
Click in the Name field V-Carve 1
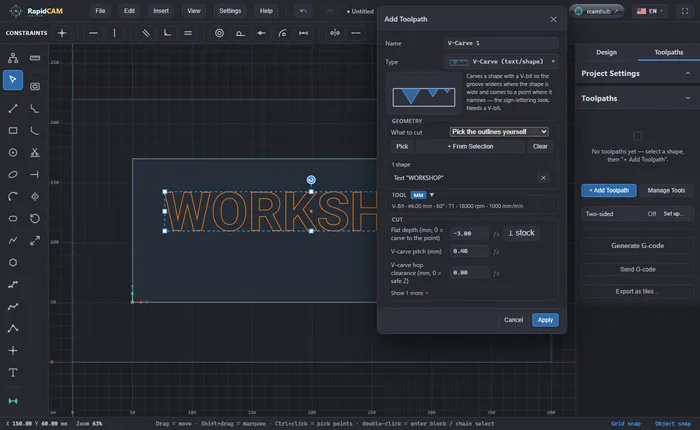[x=501, y=43]
